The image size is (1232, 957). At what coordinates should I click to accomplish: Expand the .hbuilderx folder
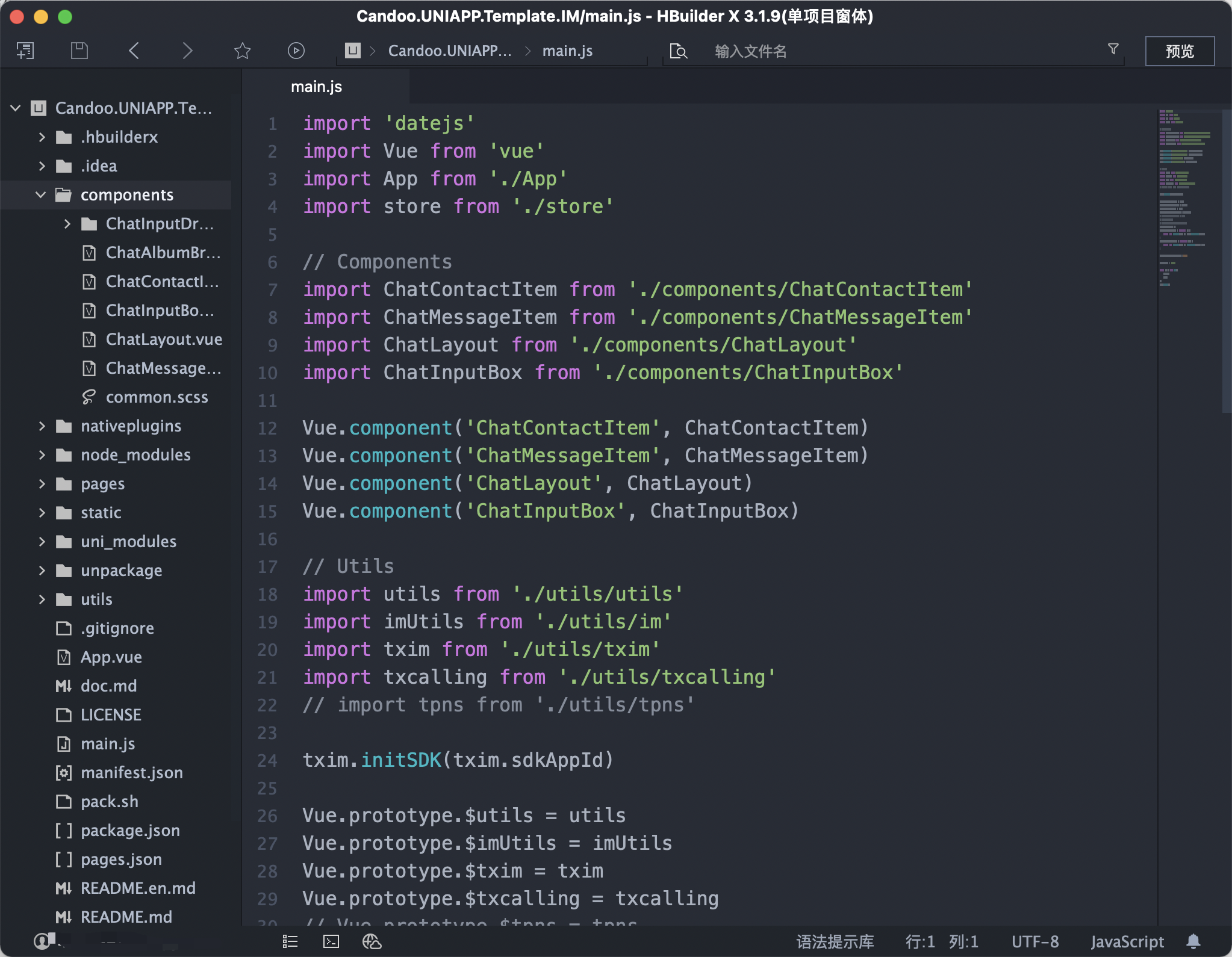coord(42,137)
